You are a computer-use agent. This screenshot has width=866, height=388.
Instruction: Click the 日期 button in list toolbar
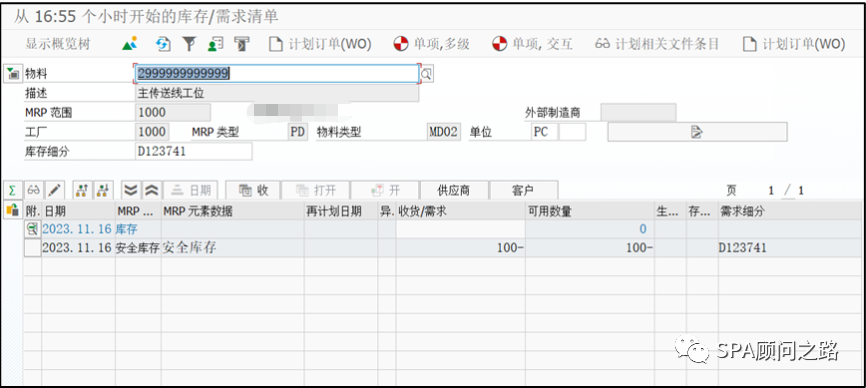coord(190,190)
